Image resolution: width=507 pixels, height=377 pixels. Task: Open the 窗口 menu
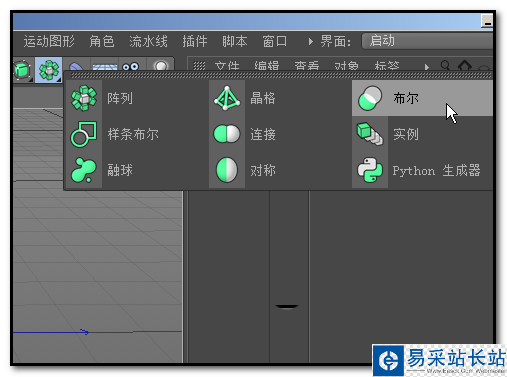click(275, 41)
